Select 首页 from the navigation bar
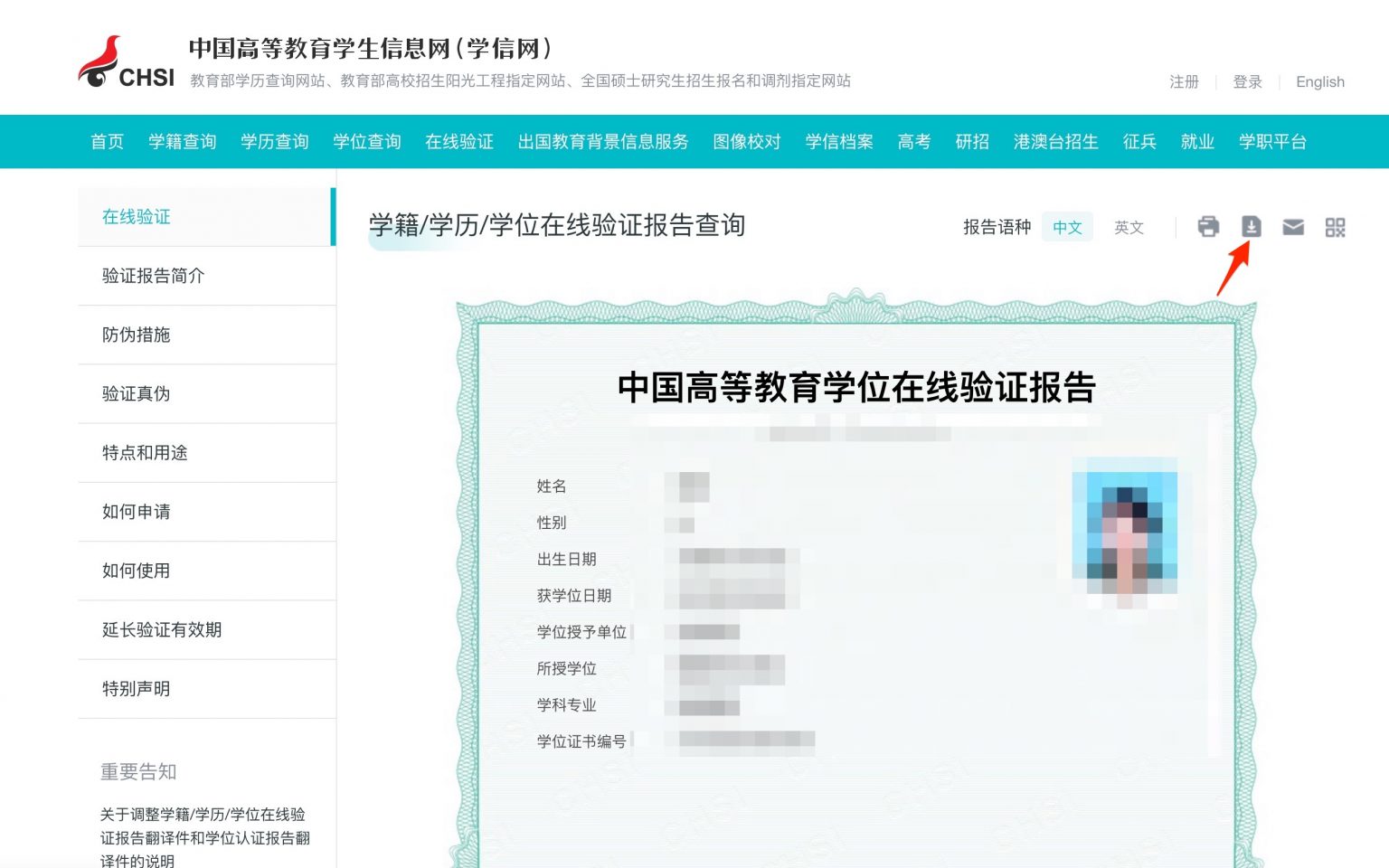The image size is (1389, 868). coord(106,141)
